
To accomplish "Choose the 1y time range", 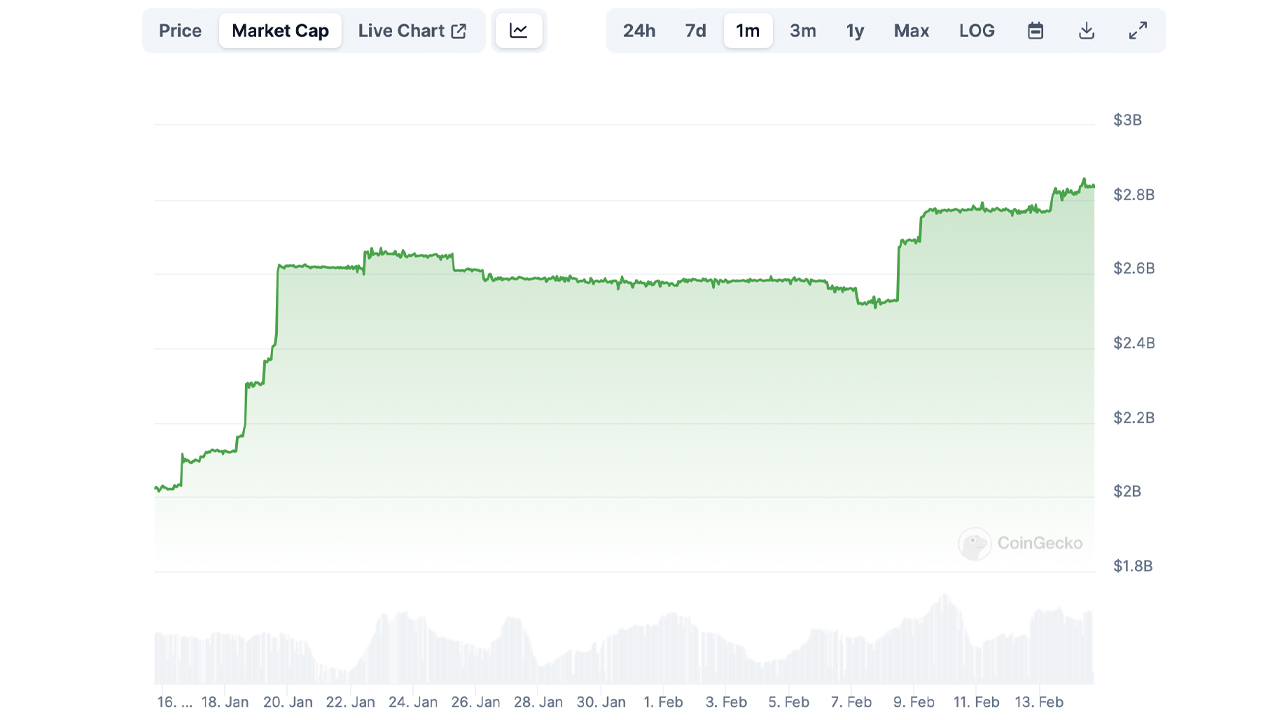I will click(855, 31).
